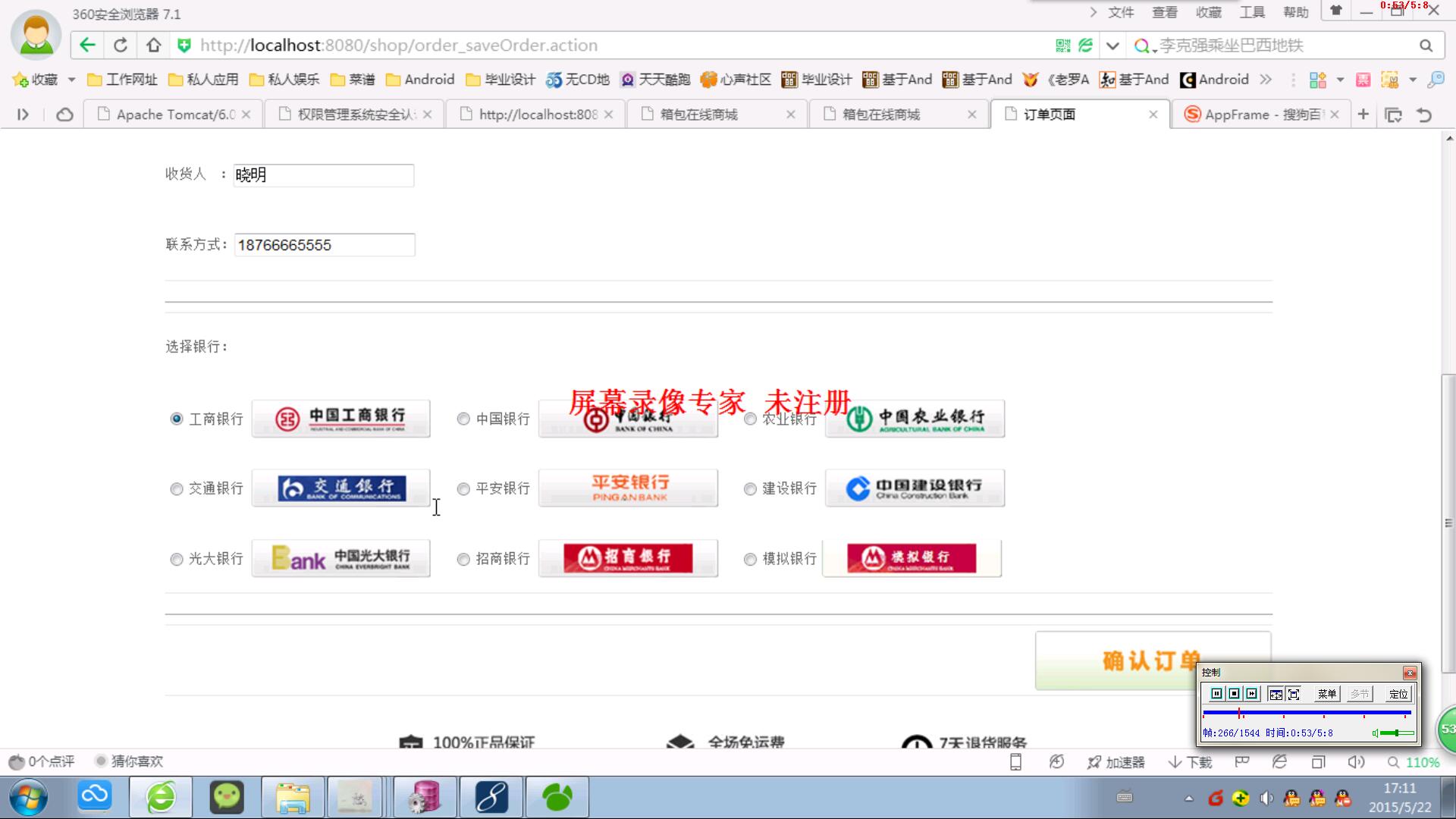Open Windows Start menu orb
1456x819 pixels.
[x=29, y=798]
